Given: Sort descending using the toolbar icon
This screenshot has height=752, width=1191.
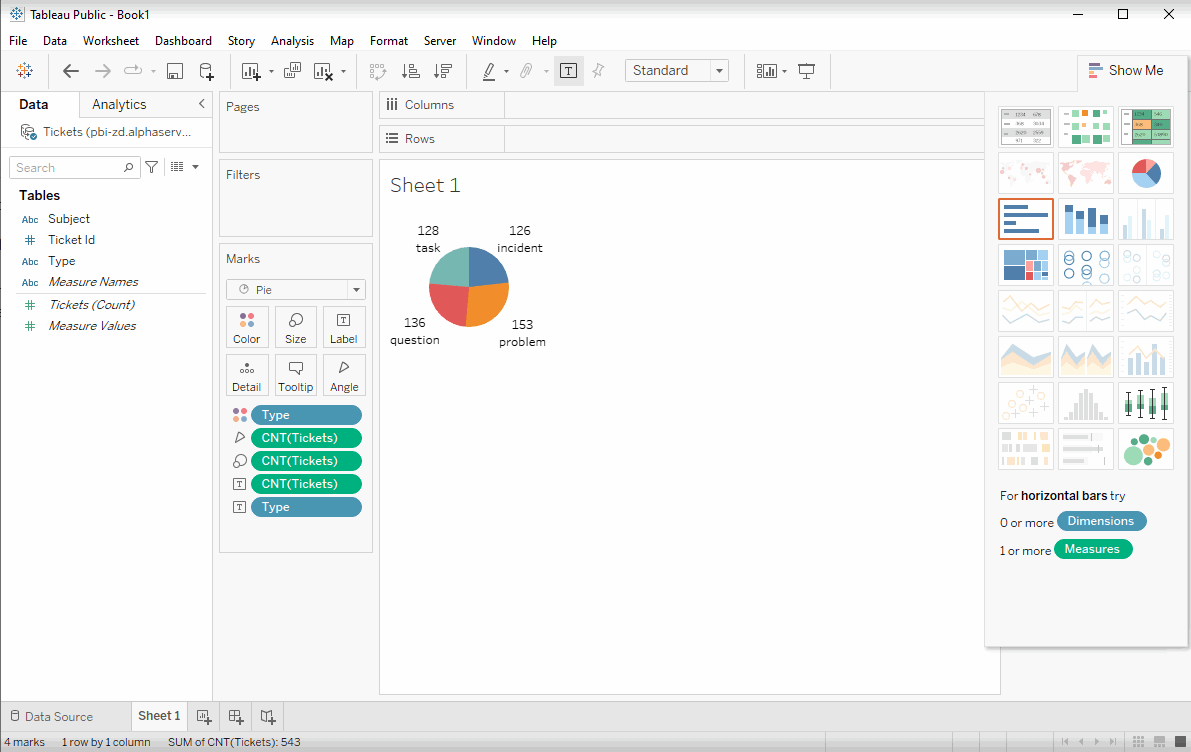Looking at the screenshot, I should click(x=440, y=70).
